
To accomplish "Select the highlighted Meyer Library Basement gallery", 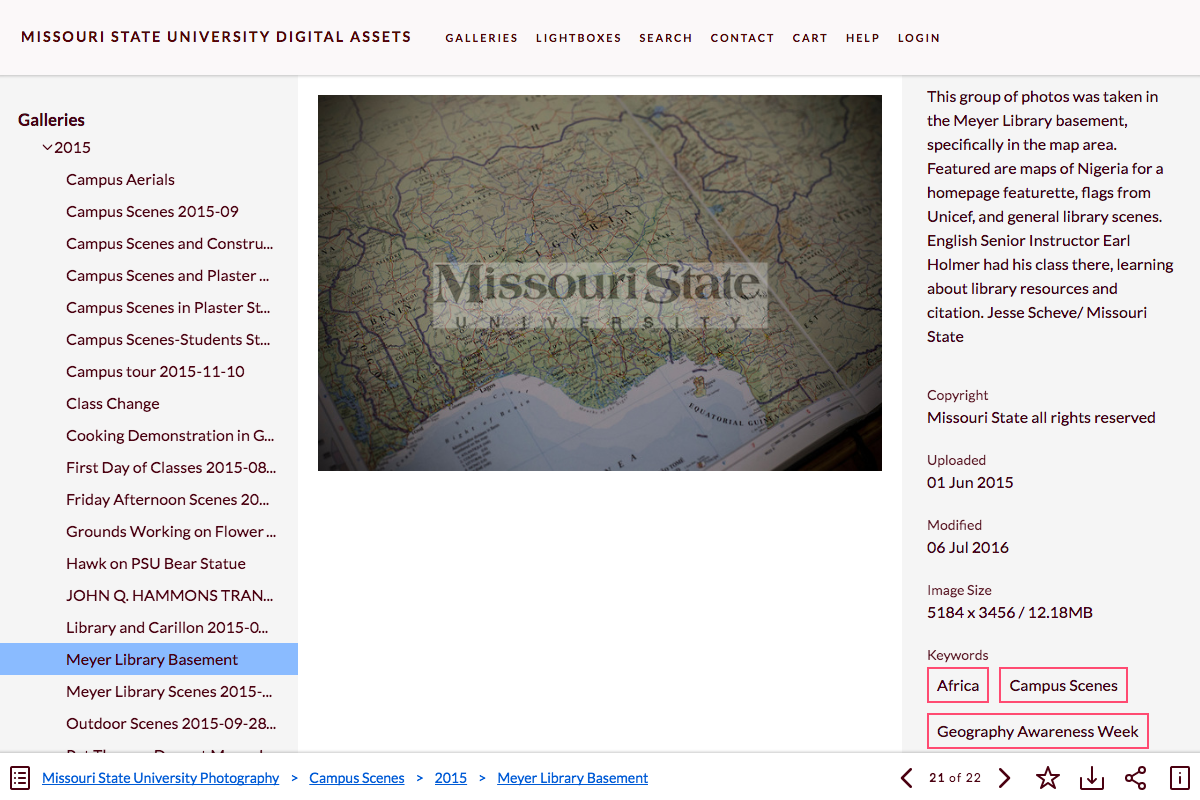I will (149, 659).
